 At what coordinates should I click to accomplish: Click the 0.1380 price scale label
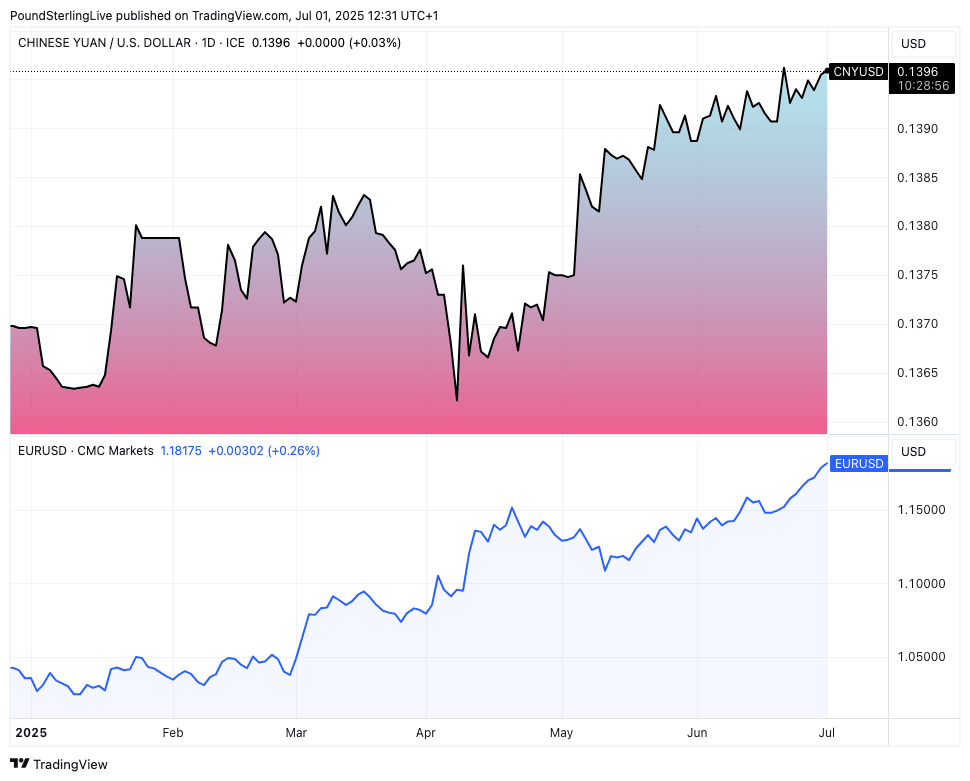coord(917,226)
